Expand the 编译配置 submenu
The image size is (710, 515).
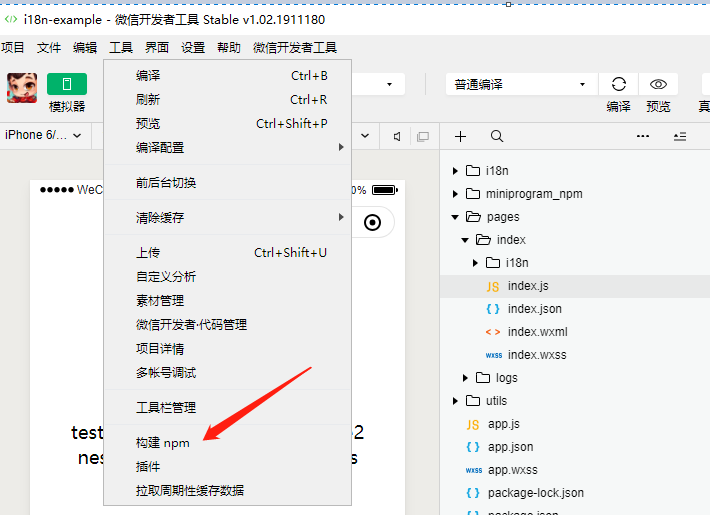click(x=227, y=148)
